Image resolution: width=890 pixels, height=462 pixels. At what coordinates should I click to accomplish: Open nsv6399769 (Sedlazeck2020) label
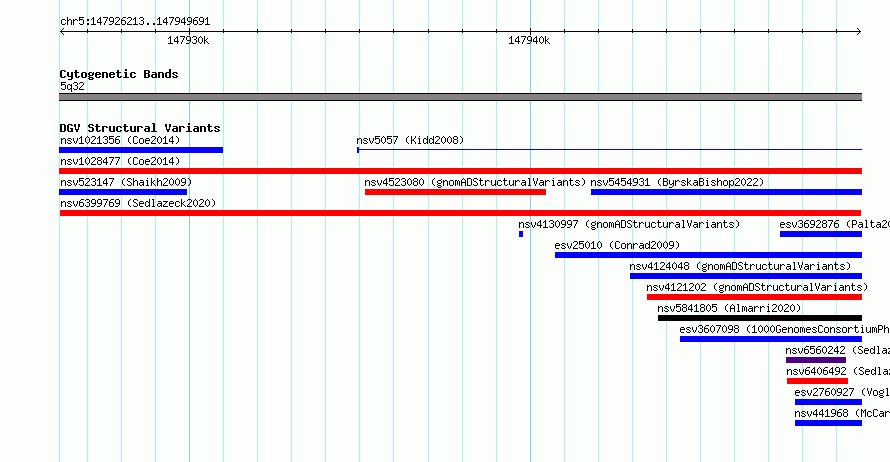click(138, 203)
